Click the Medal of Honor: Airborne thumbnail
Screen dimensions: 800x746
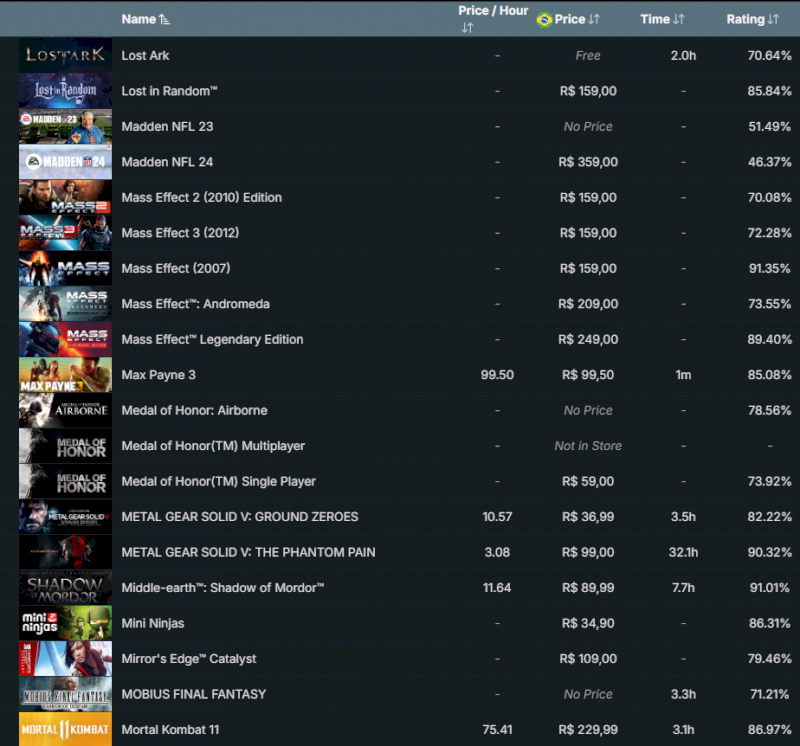pyautogui.click(x=65, y=410)
